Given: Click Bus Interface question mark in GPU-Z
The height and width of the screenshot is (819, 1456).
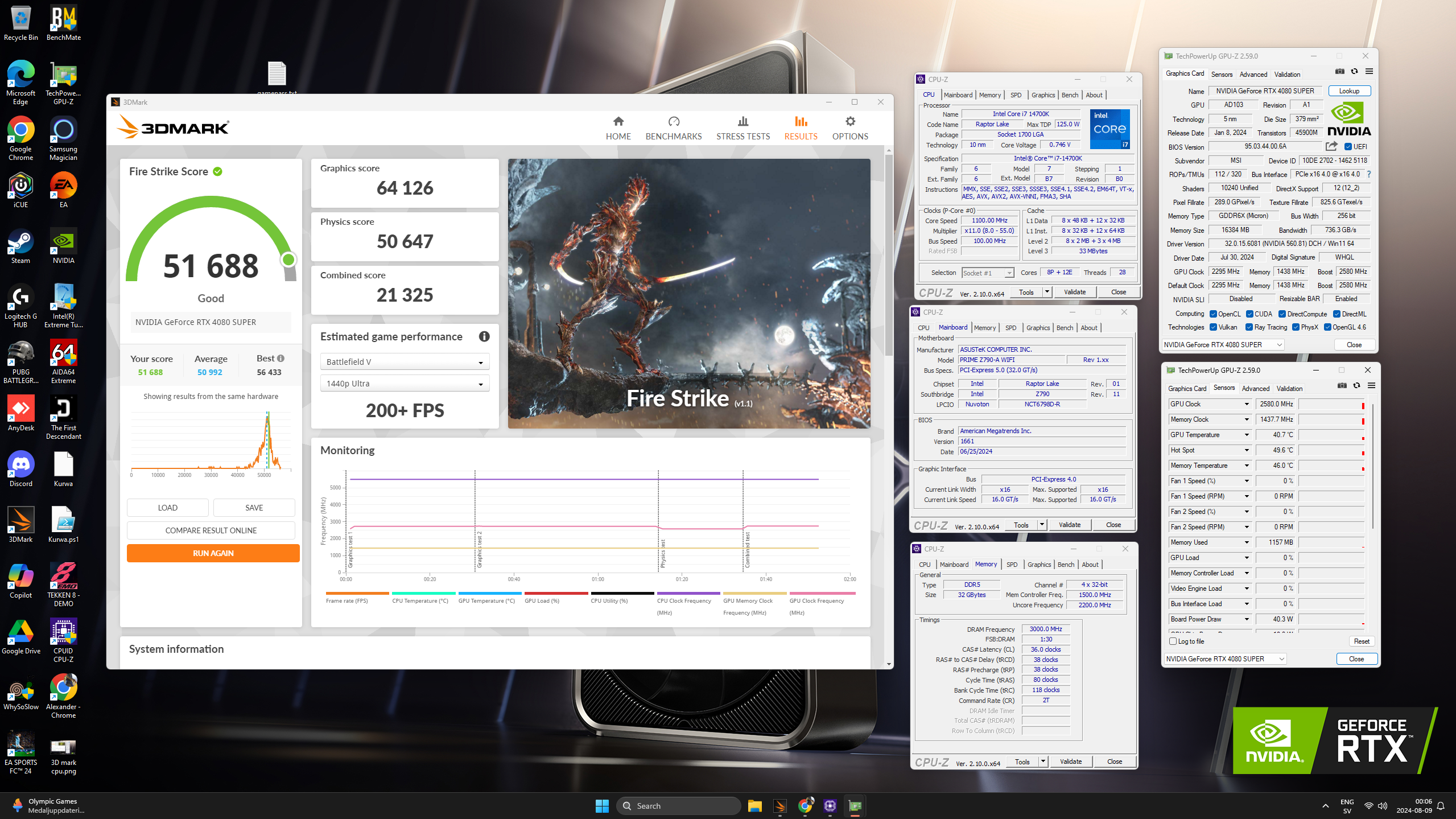Looking at the screenshot, I should (x=1368, y=174).
